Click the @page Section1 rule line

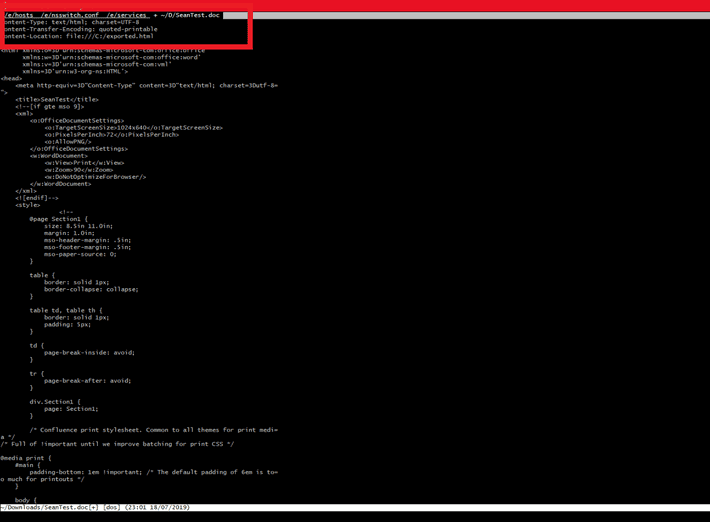coord(58,219)
